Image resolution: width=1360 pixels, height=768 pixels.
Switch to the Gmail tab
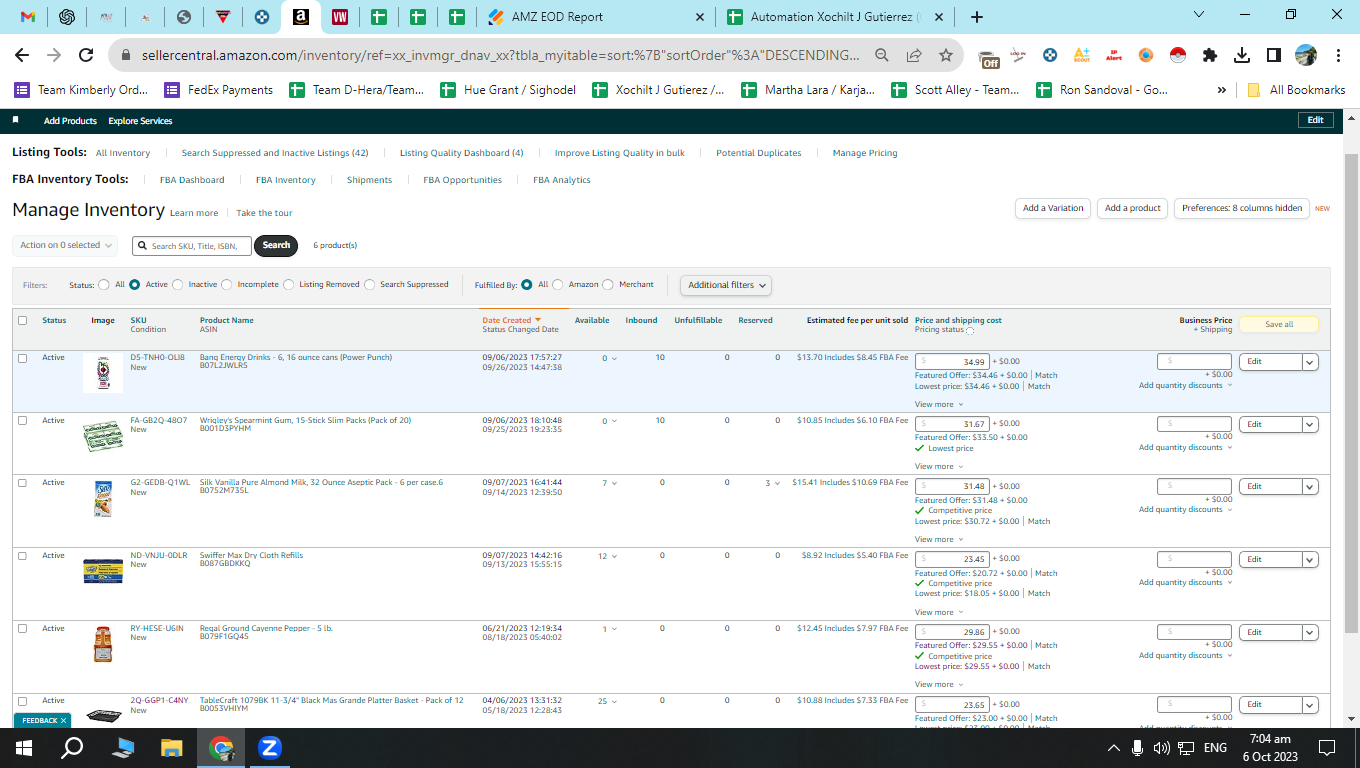click(x=28, y=17)
